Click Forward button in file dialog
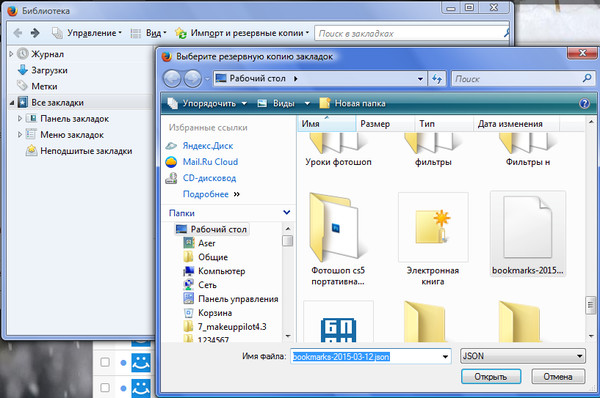The image size is (600, 398). click(x=192, y=79)
